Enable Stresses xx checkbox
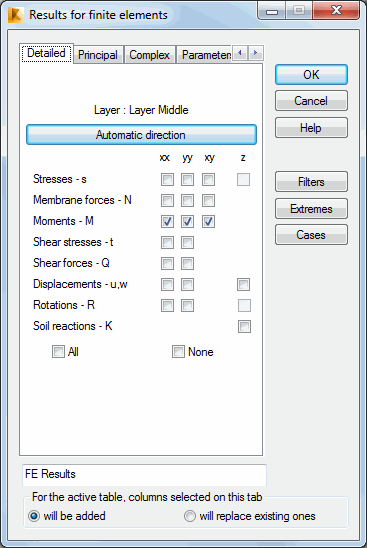The image size is (367, 548). click(167, 180)
